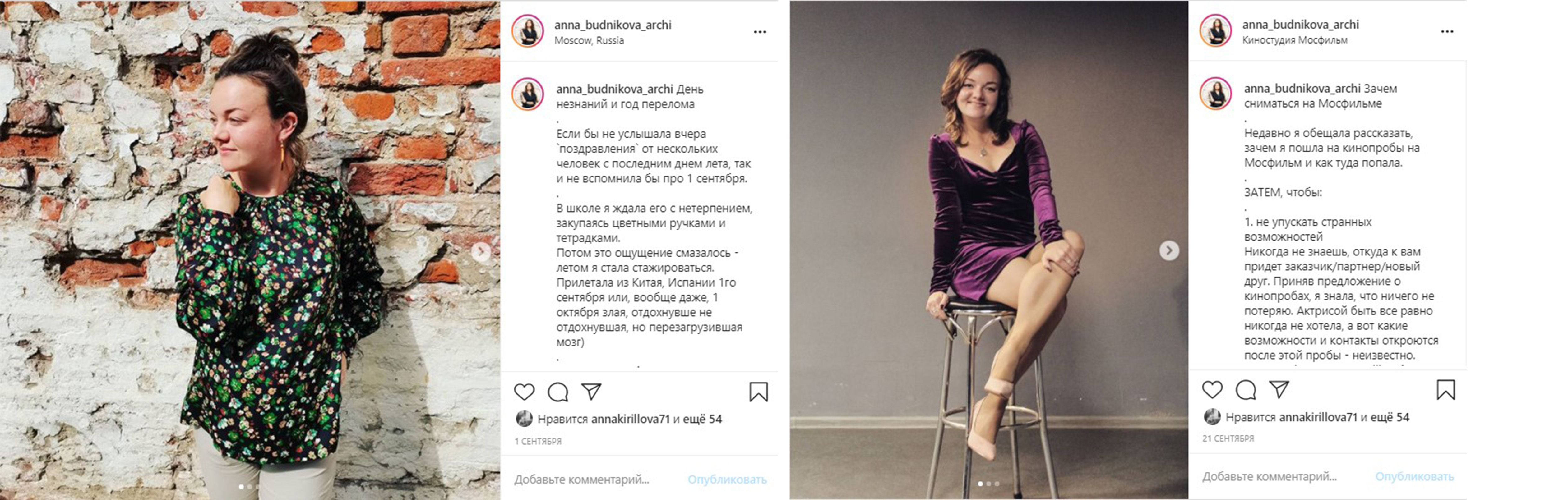
Task: Like the first post with heart icon
Action: click(x=524, y=392)
